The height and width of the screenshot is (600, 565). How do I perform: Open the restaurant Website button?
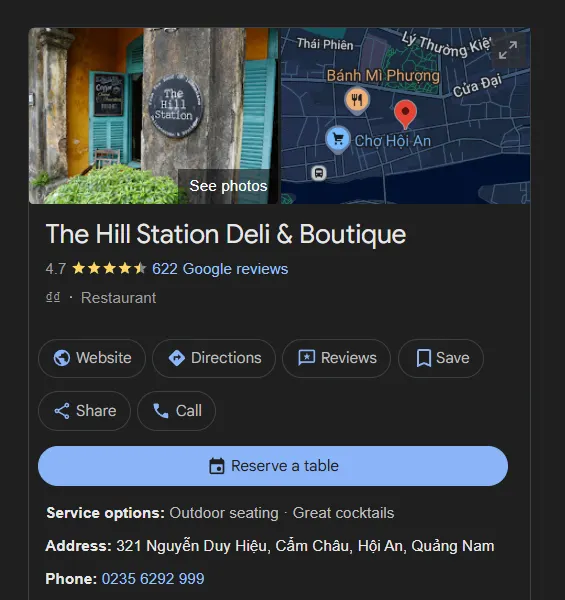(x=92, y=358)
